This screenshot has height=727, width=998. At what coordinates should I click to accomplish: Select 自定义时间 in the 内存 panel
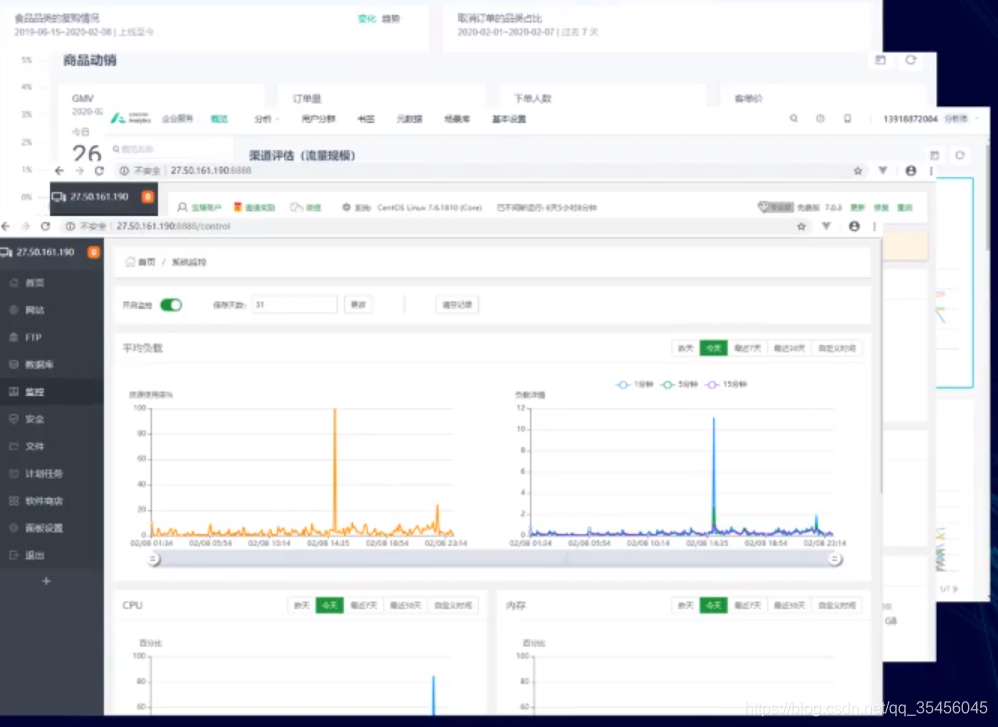point(837,605)
